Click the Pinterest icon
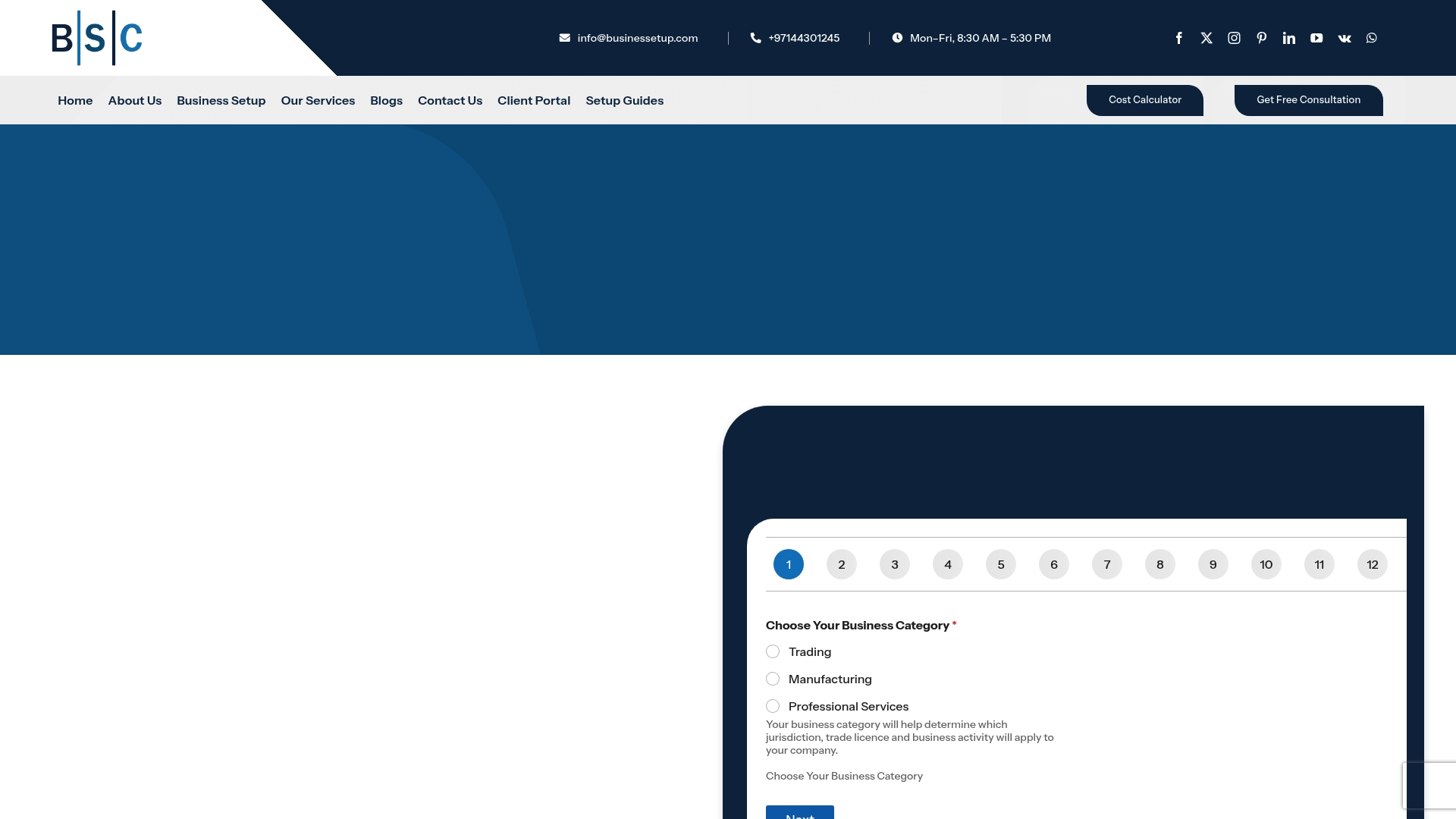The image size is (1456, 819). [x=1261, y=37]
